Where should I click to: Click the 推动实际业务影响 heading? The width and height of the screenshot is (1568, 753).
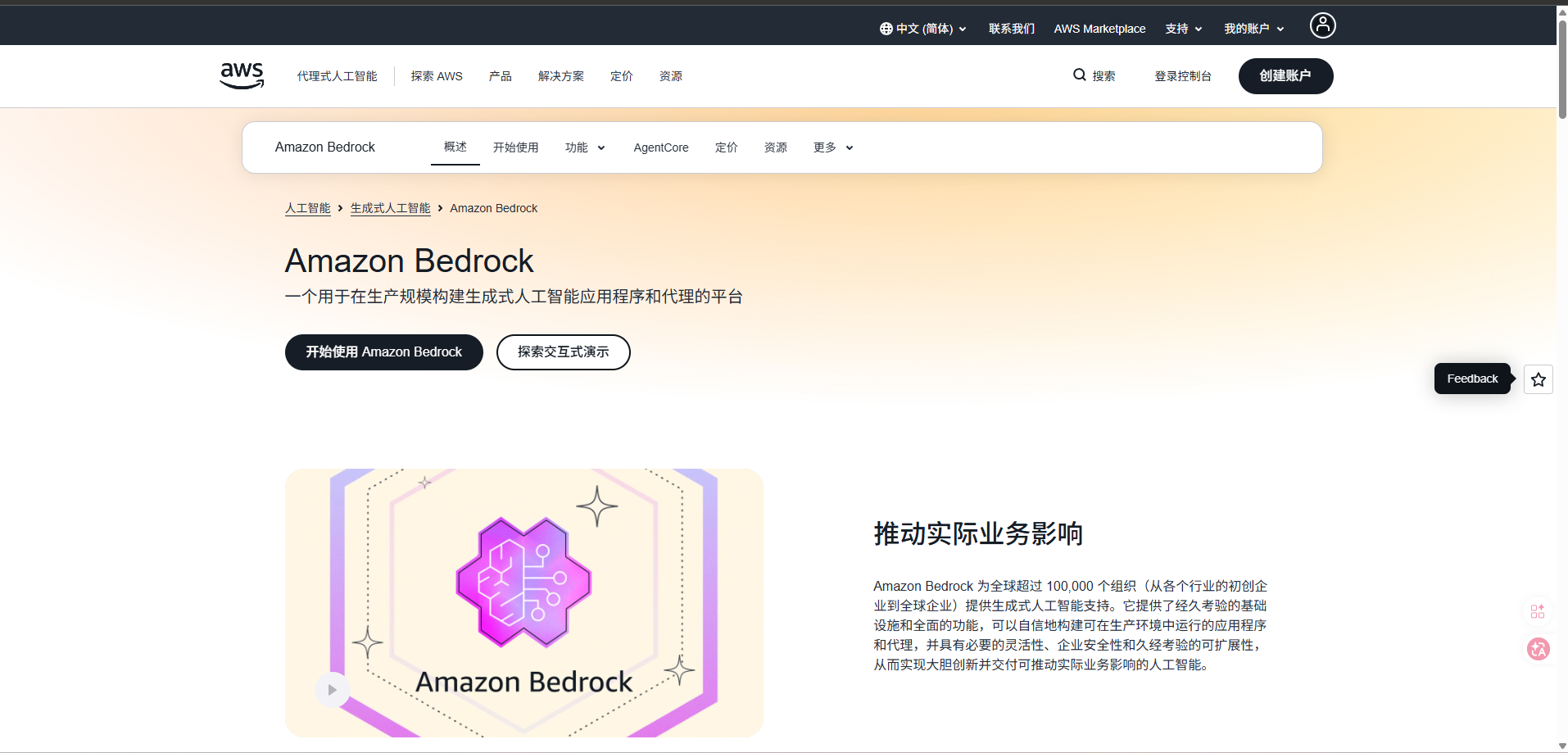coord(978,533)
